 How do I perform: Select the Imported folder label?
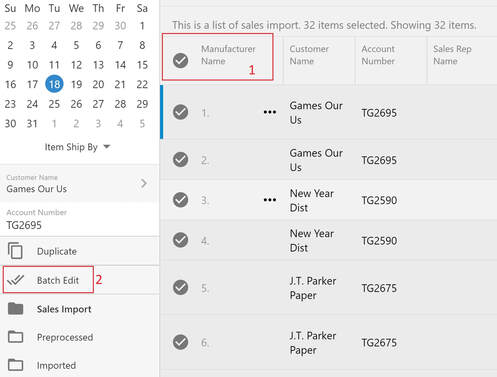click(x=56, y=365)
